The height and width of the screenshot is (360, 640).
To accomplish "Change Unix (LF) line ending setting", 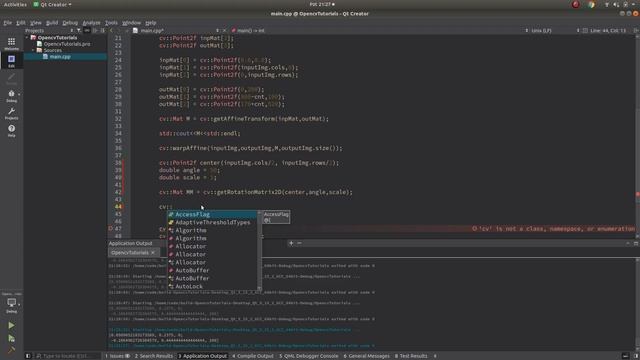I will coord(541,31).
